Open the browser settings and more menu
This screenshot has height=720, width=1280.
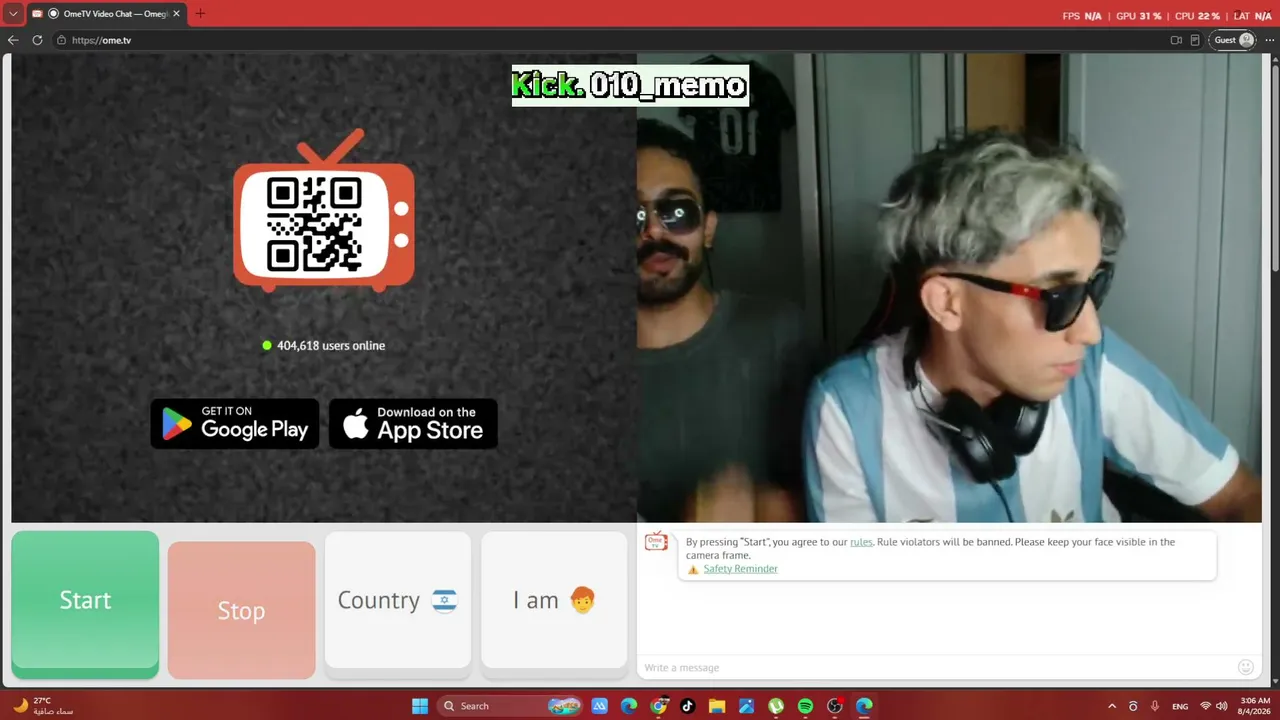pos(1270,40)
